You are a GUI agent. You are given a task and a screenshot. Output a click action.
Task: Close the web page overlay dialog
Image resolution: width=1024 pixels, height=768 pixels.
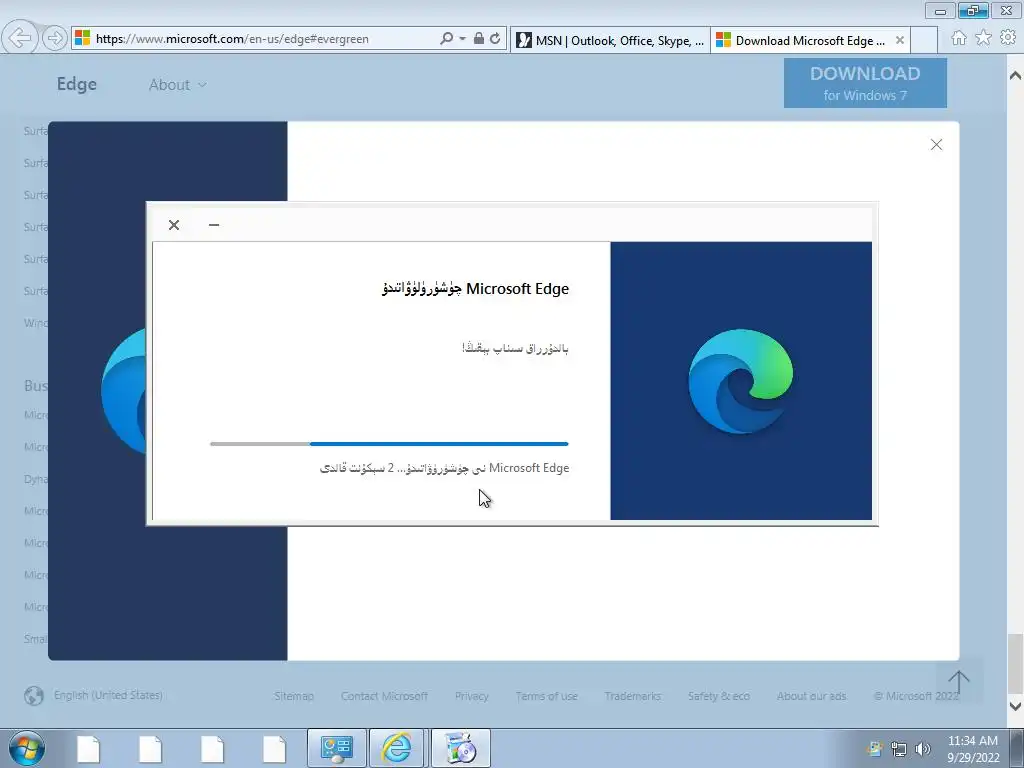click(x=936, y=145)
